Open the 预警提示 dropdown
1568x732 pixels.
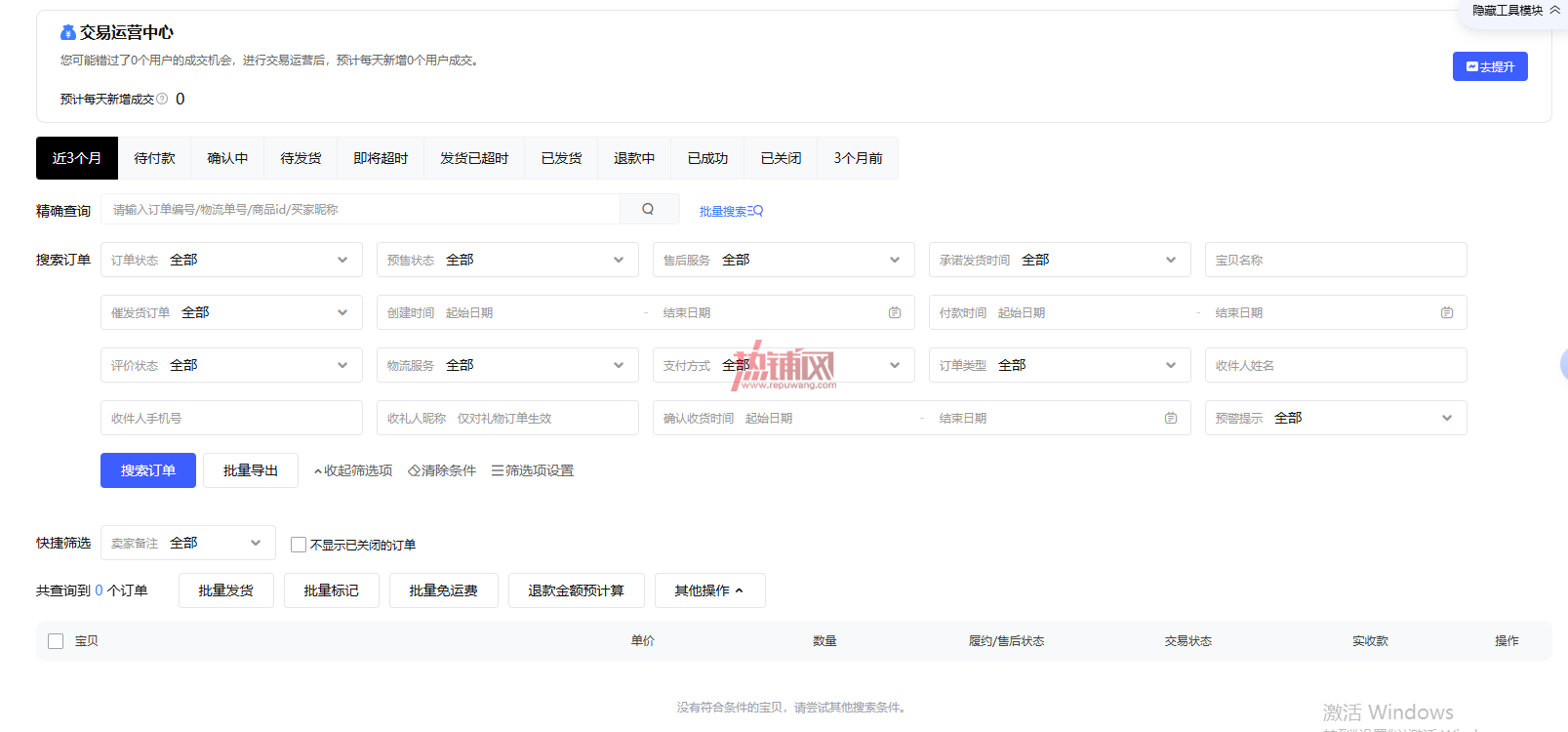(1336, 418)
